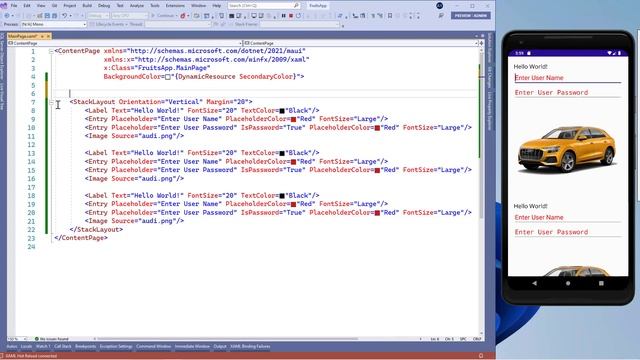640x360 pixels.
Task: Click the Hot Reload flame icon
Action: coord(182,16)
